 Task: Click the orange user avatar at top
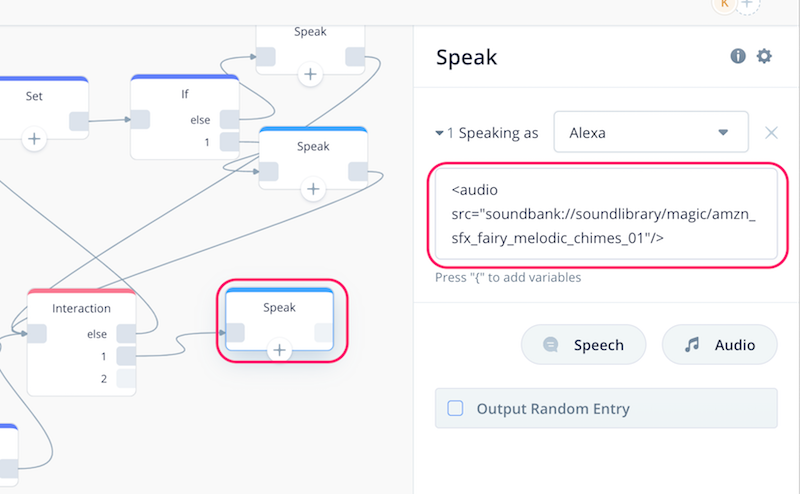[724, 5]
